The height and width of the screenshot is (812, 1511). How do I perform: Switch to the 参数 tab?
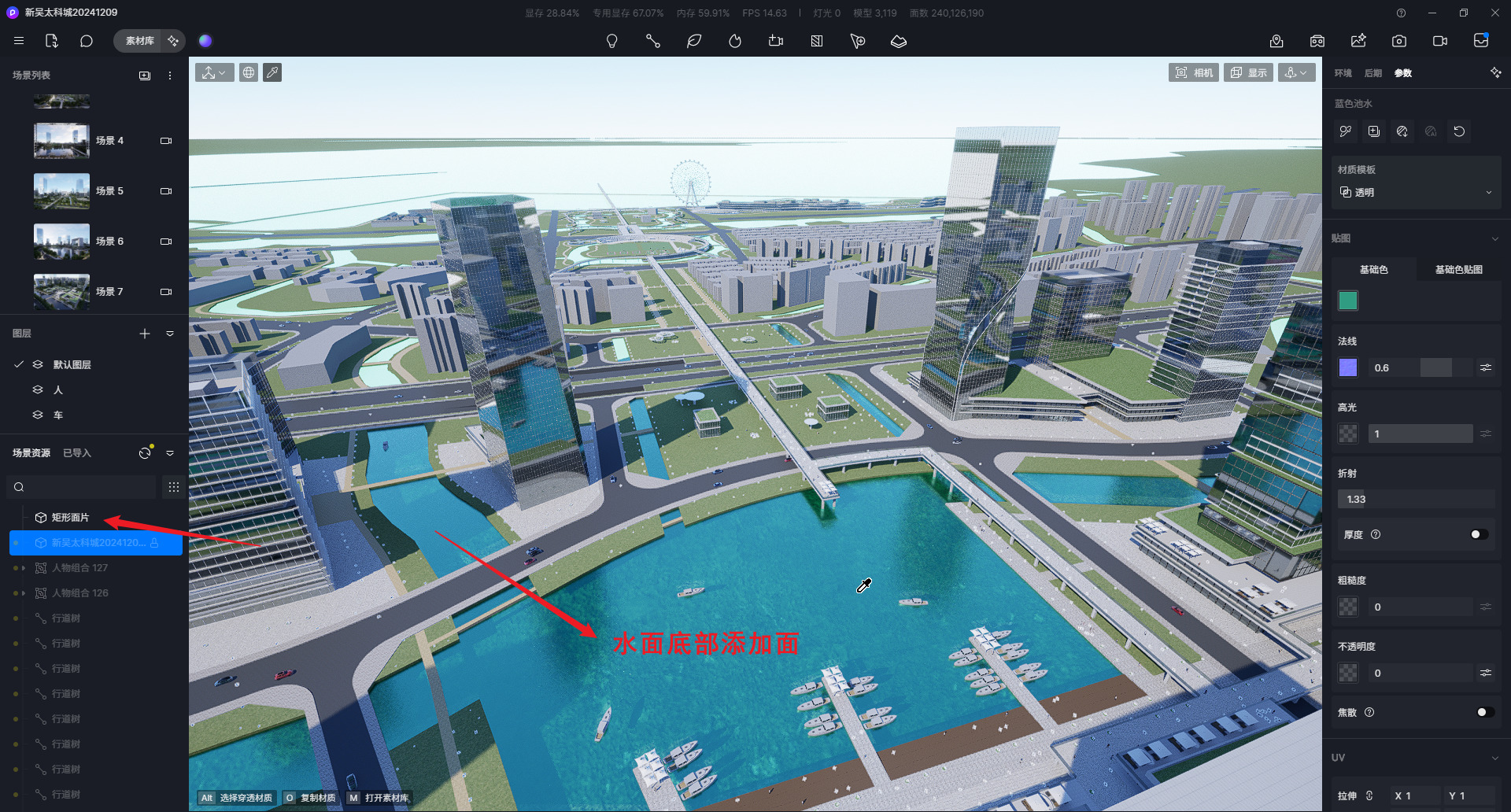click(x=1402, y=73)
